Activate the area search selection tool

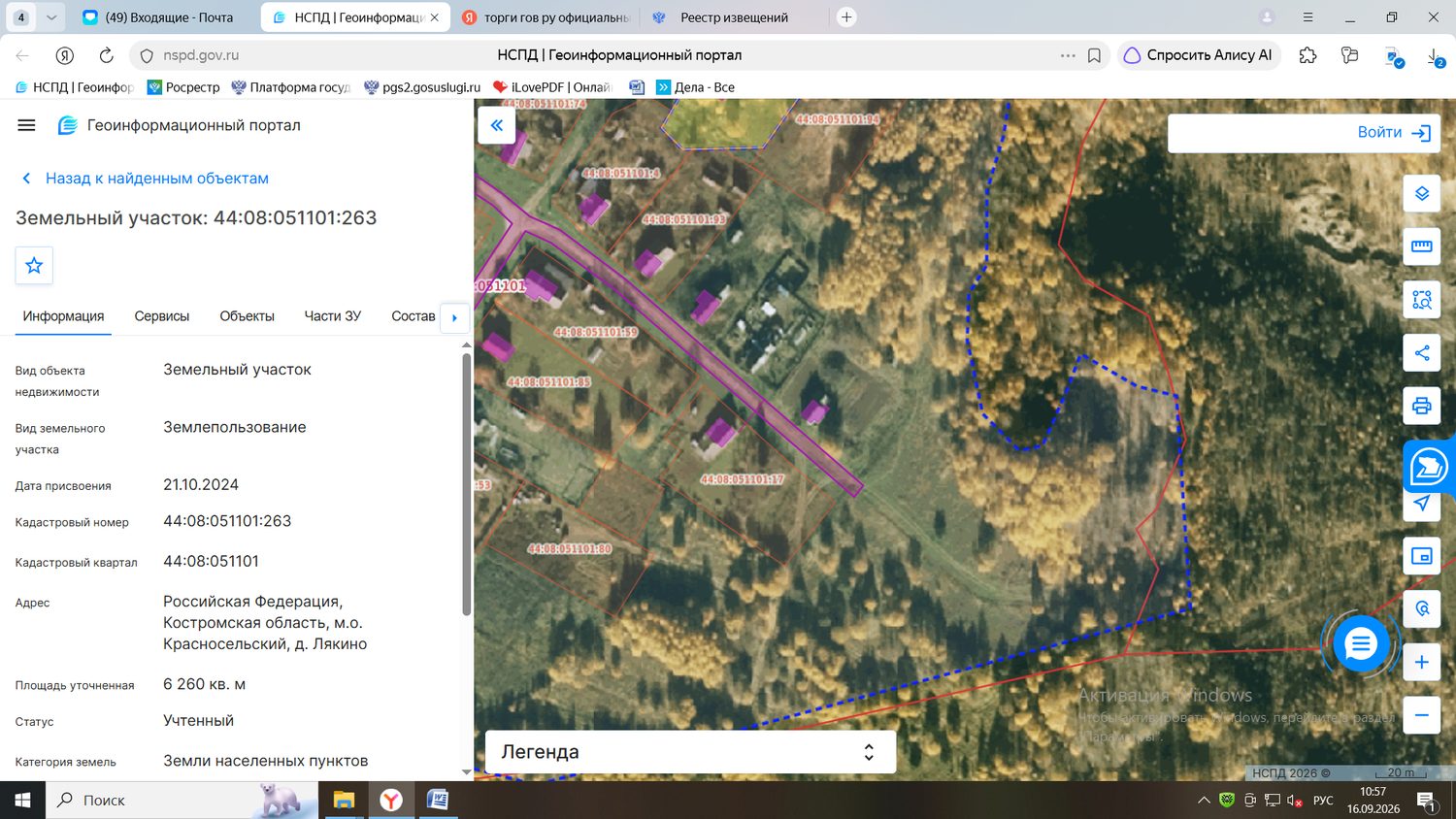(x=1422, y=300)
